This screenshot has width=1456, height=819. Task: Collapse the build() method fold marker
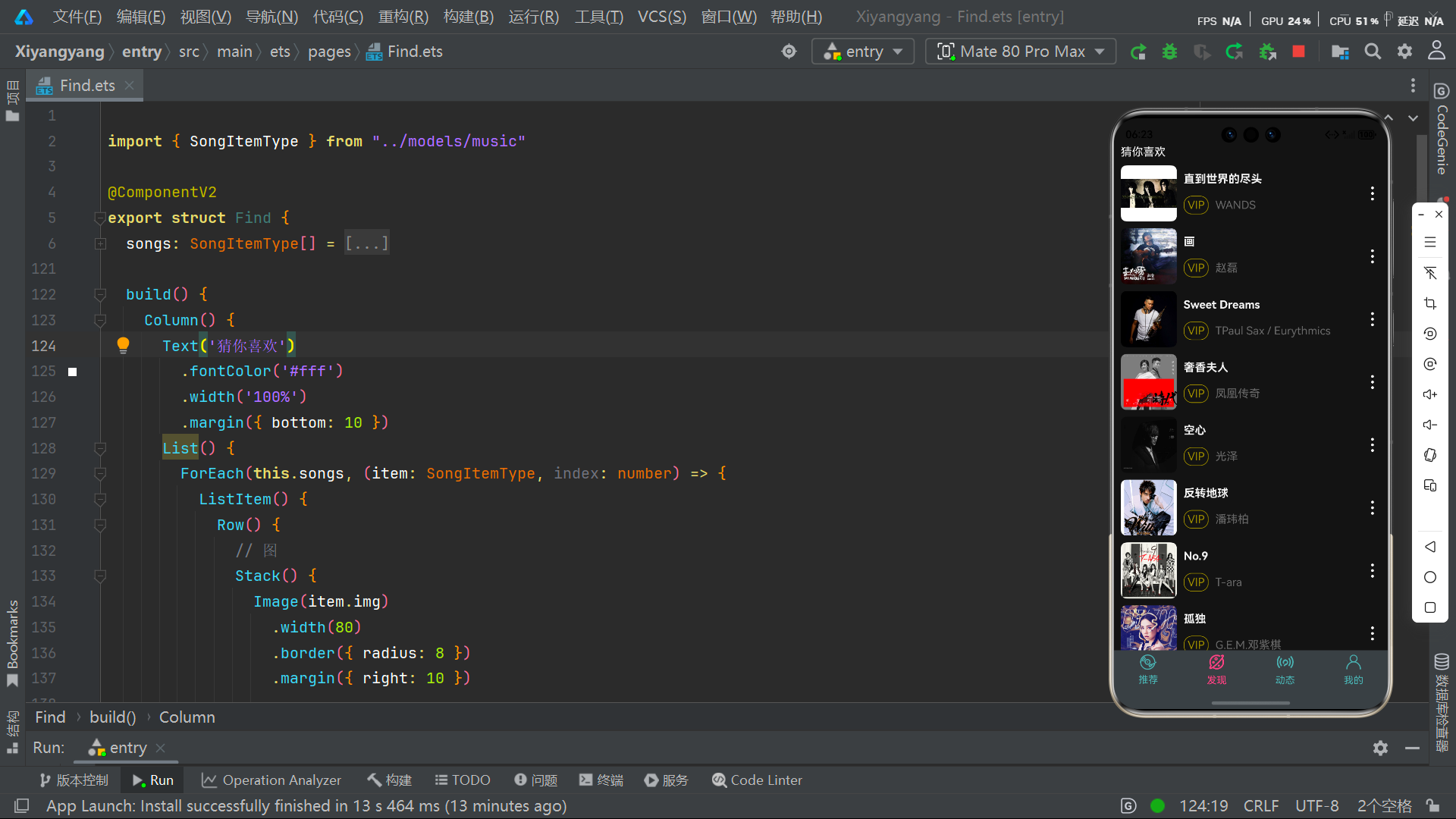tap(100, 294)
